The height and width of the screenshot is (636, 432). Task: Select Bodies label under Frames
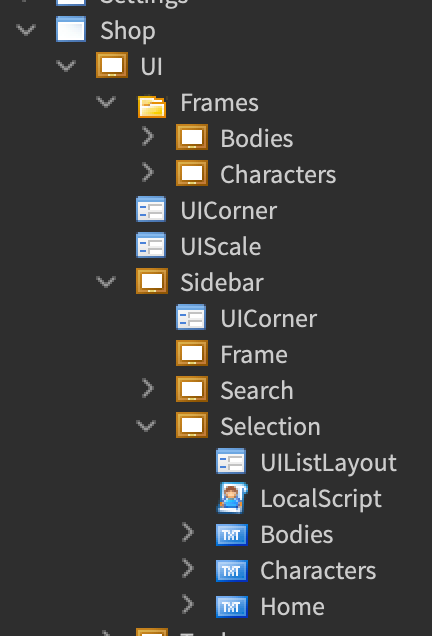(x=257, y=139)
